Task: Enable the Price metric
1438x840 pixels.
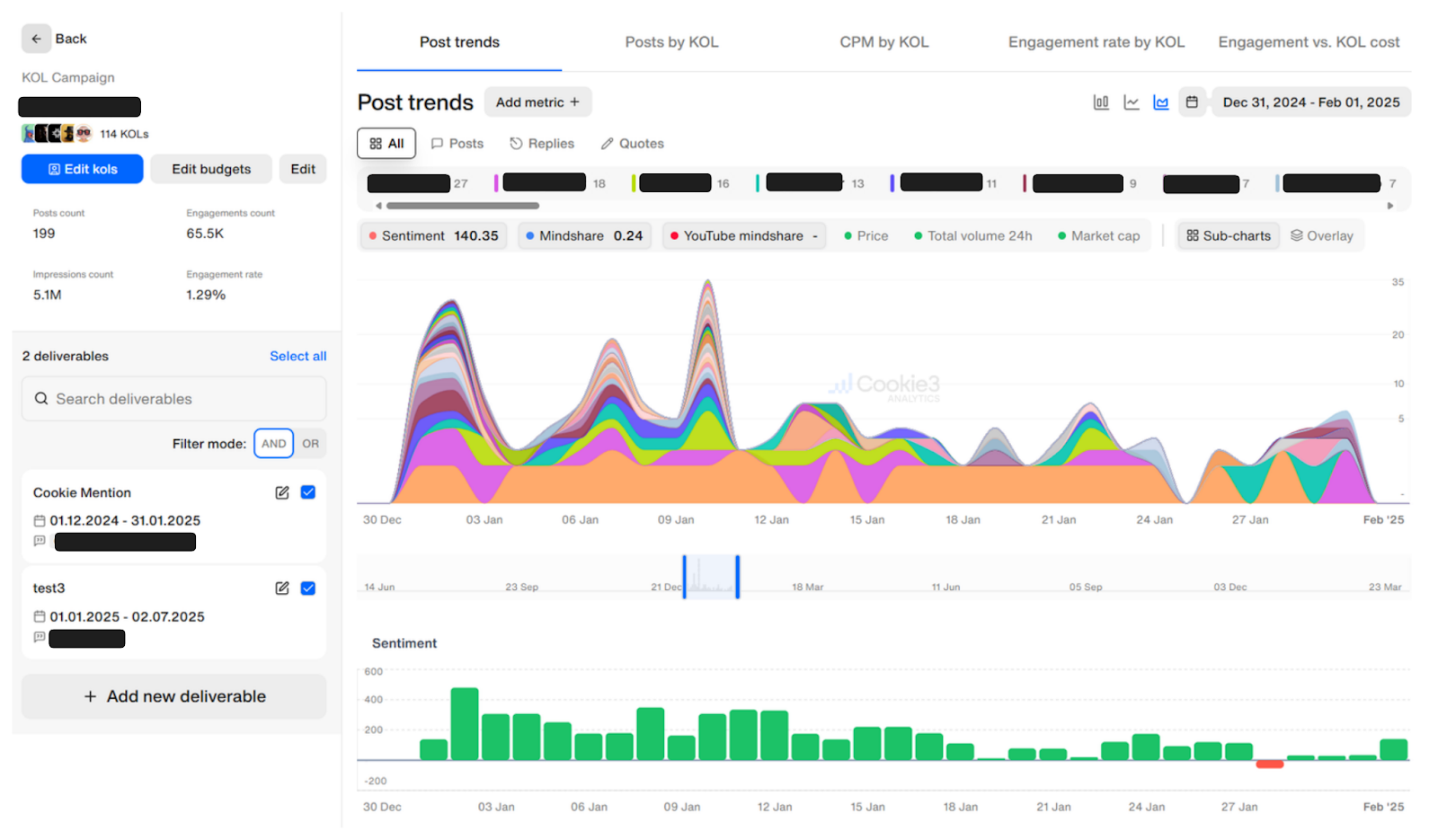Action: tap(866, 236)
